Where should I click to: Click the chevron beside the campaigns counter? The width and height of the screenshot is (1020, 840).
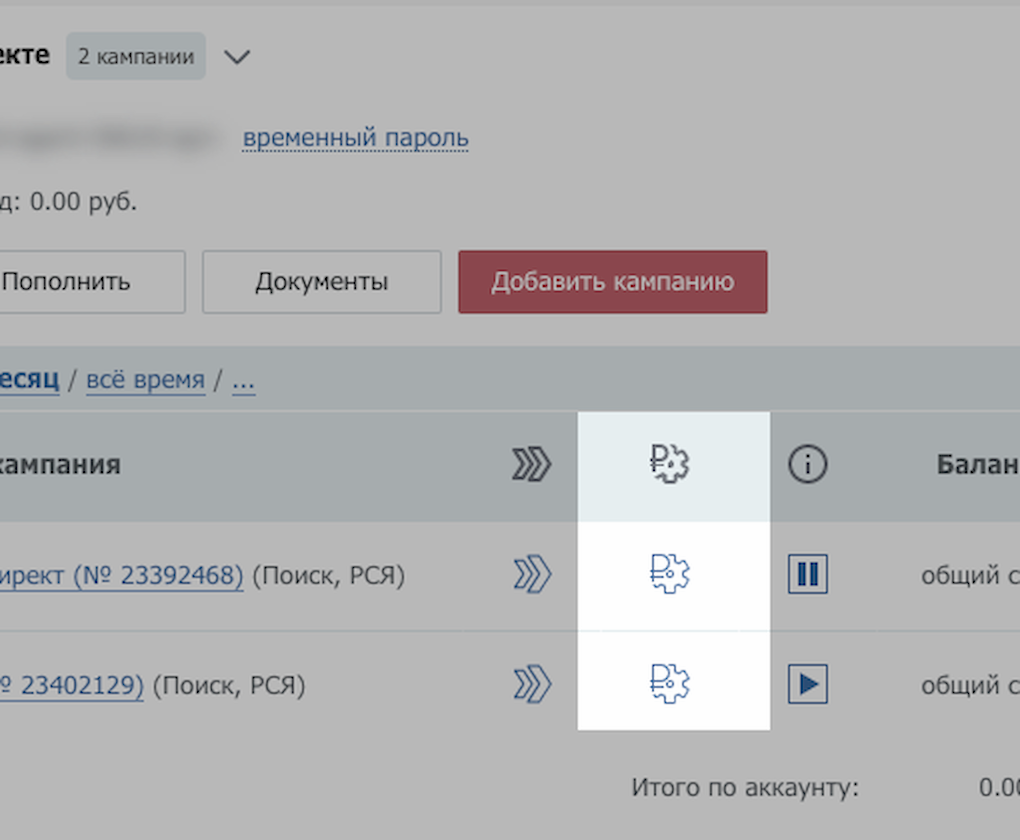click(x=237, y=57)
